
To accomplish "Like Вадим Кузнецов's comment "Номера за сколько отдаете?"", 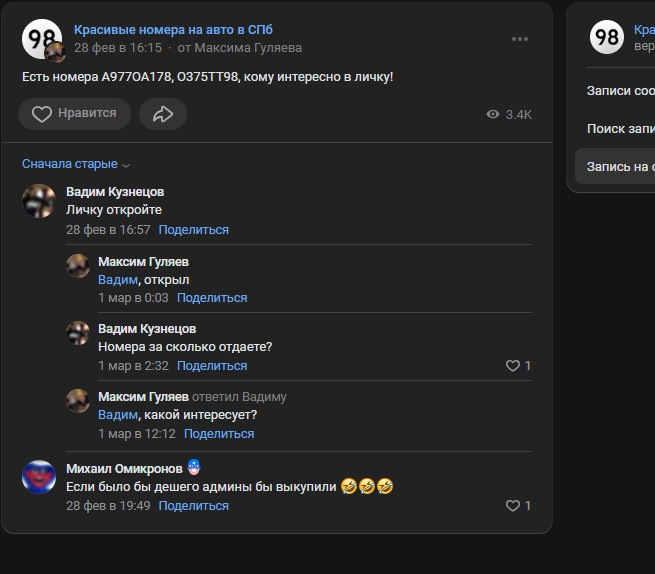I will (513, 366).
